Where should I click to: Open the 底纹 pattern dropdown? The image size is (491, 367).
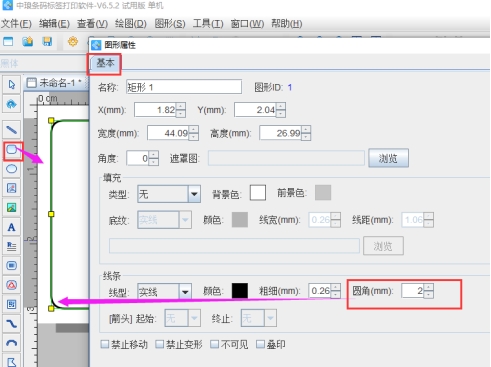click(185, 220)
